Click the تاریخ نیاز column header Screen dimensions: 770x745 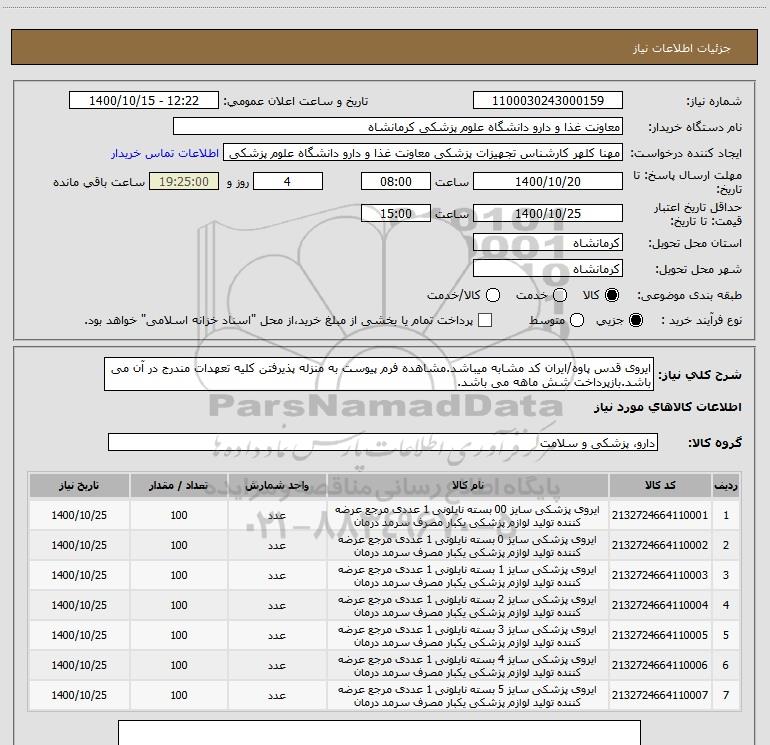click(79, 485)
